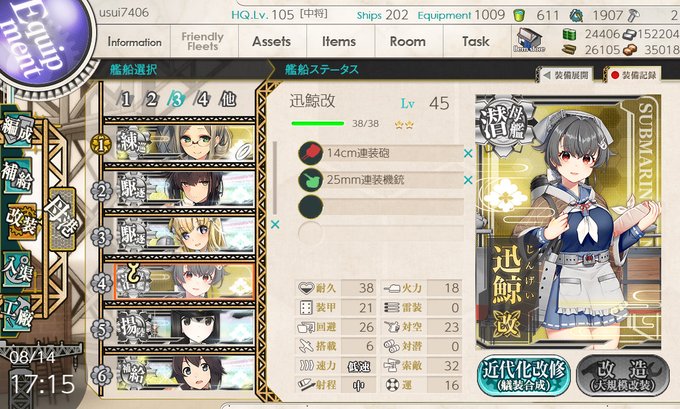Viewport: 680px width, 409px height.
Task: Switch to fleet tab 2
Action: [x=151, y=100]
